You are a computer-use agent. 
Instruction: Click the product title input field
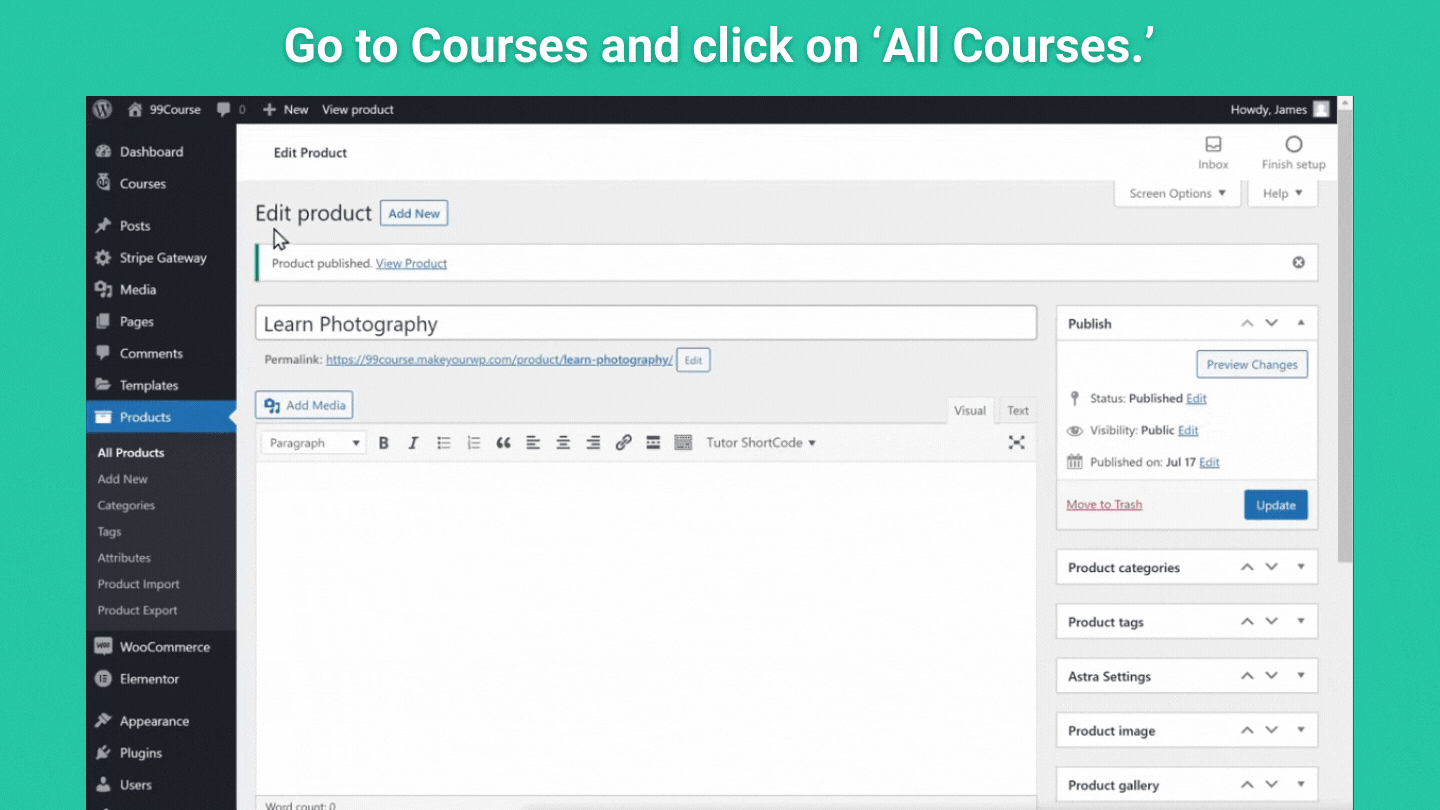(645, 324)
